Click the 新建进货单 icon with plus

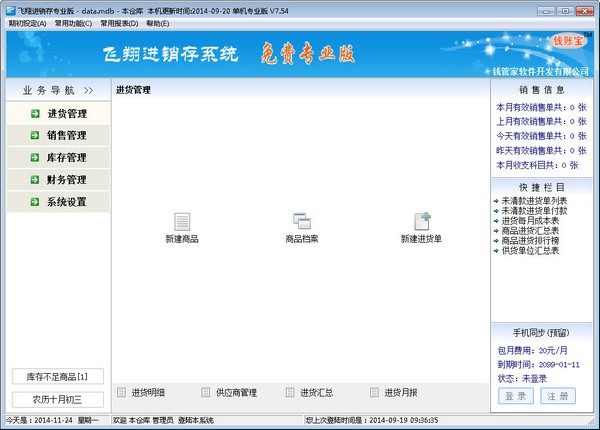[422, 221]
